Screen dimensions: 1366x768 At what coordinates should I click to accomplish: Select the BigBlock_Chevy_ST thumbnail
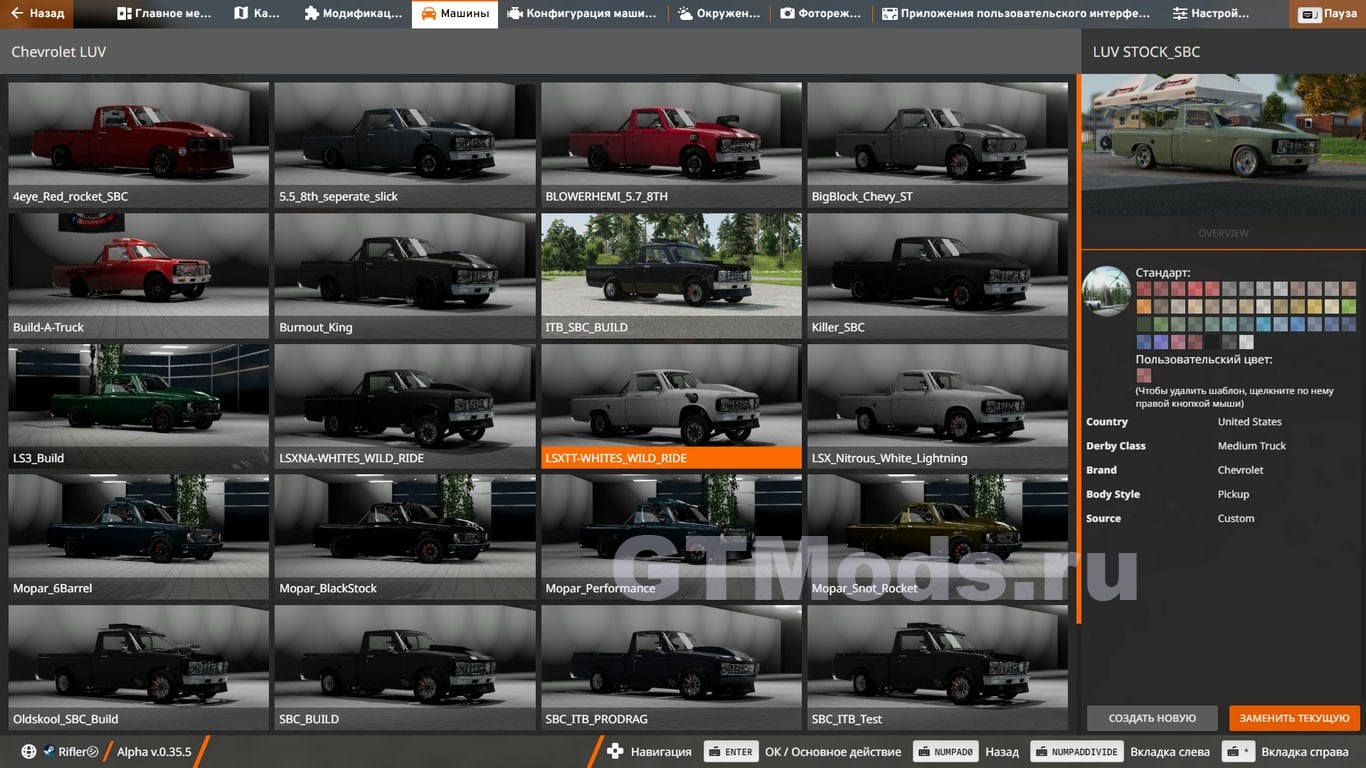click(x=937, y=144)
